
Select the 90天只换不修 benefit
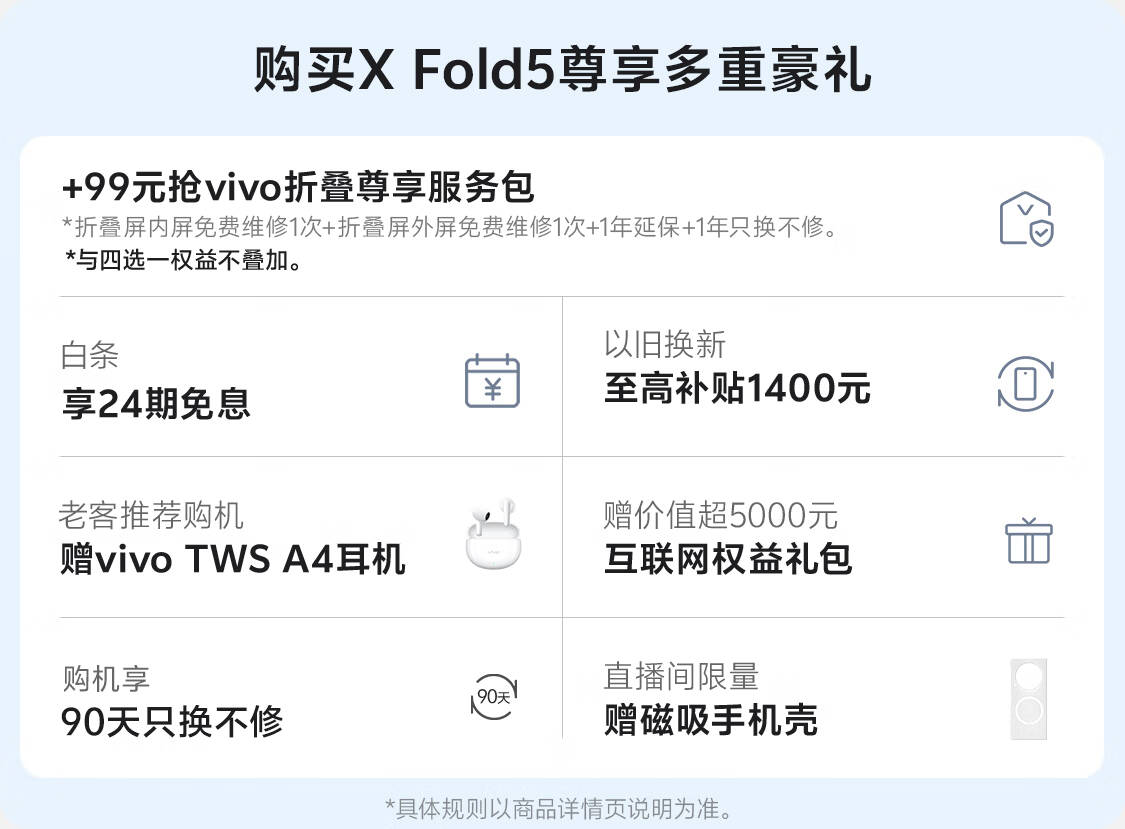[172, 721]
